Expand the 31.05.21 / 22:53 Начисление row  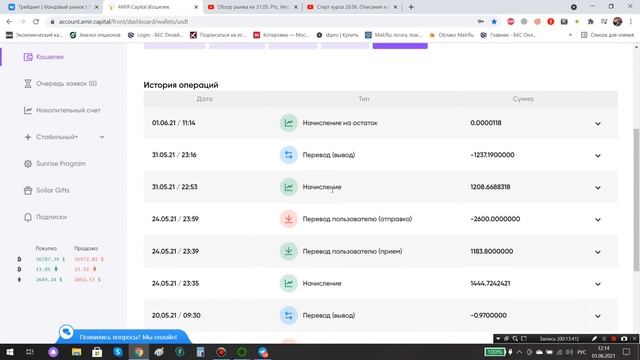point(598,187)
